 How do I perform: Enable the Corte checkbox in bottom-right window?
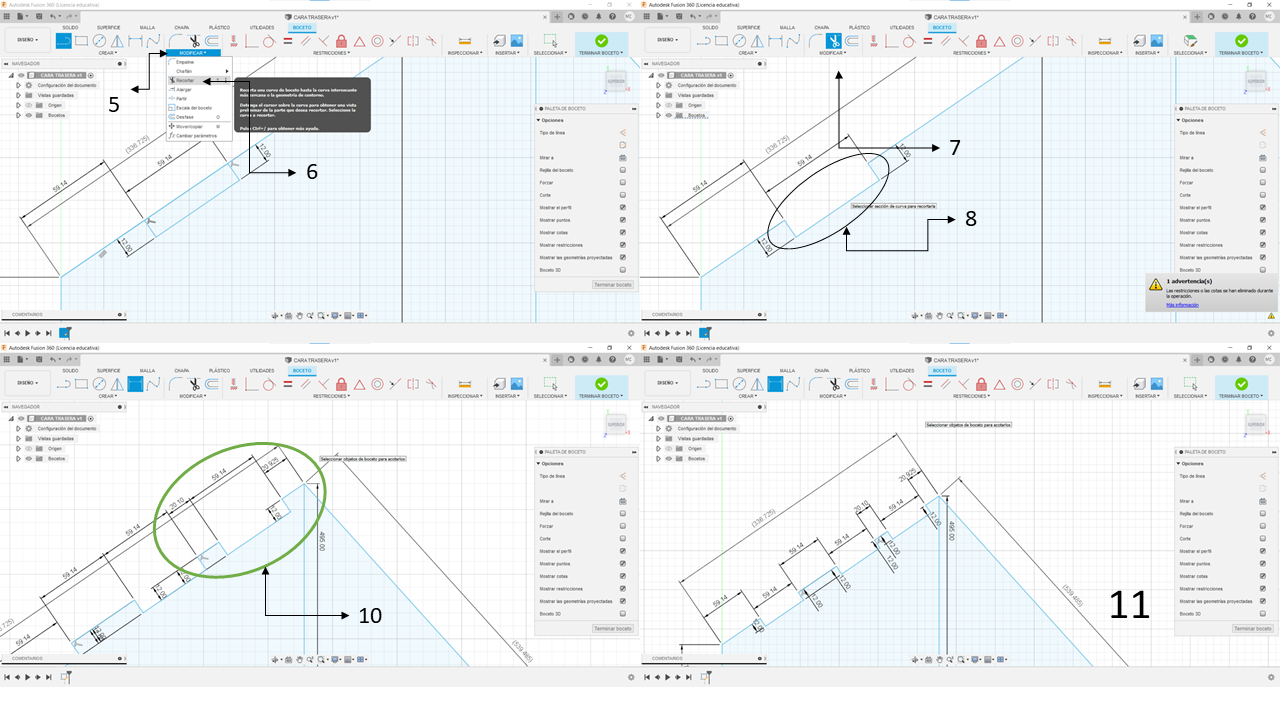pyautogui.click(x=1262, y=539)
